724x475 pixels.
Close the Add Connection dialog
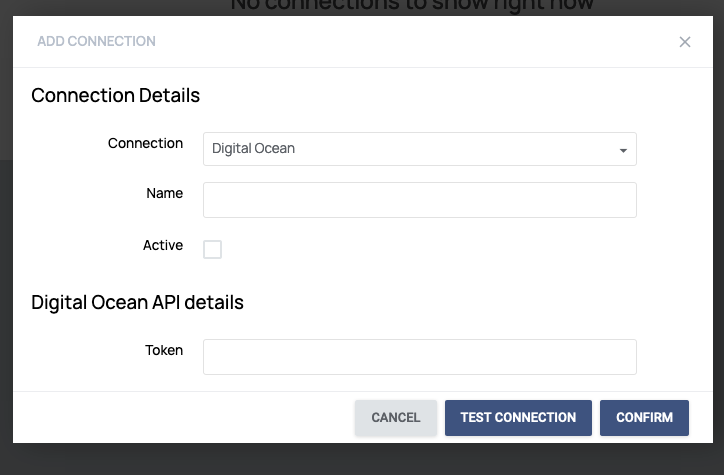point(685,42)
